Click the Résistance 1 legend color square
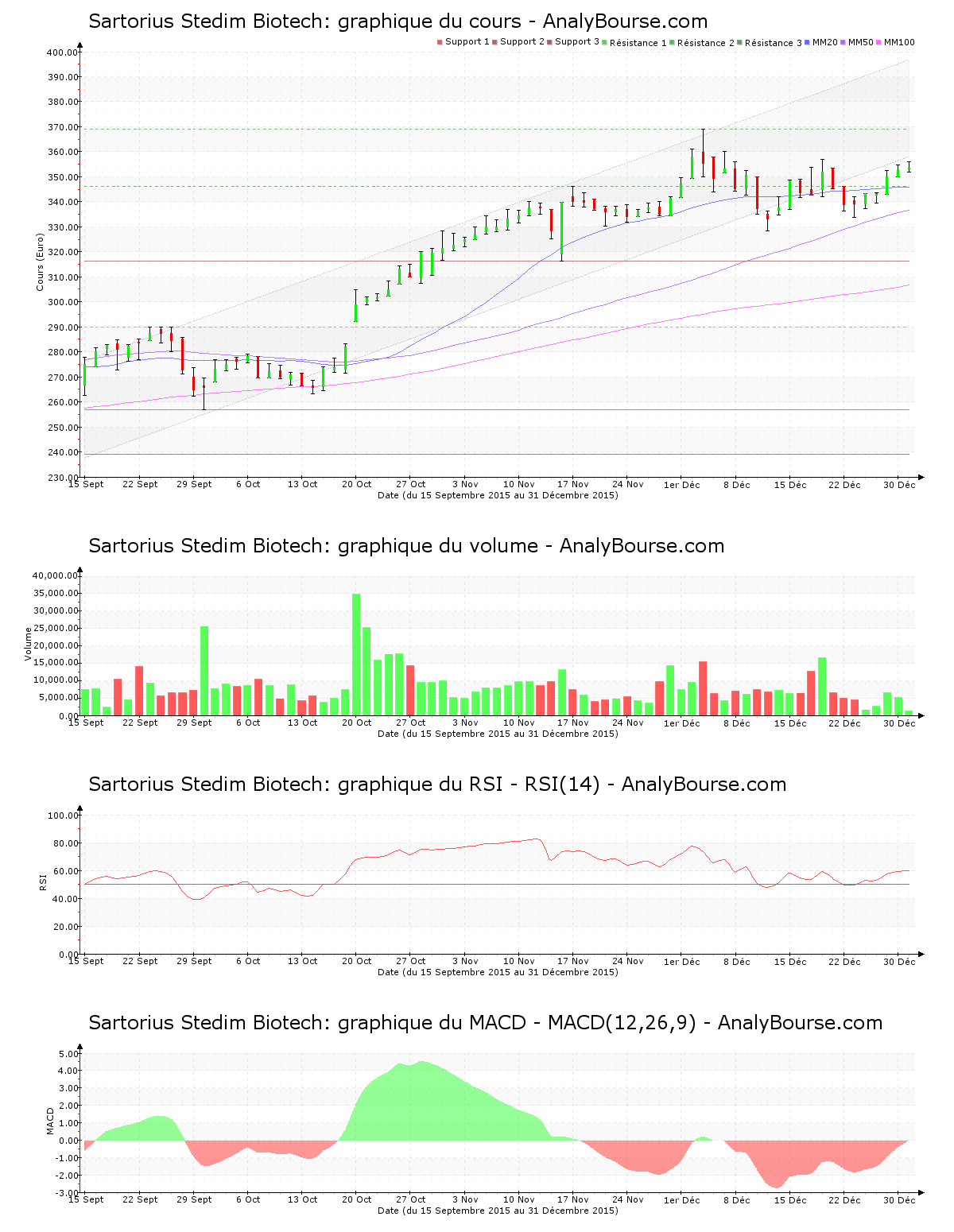The width and height of the screenshot is (954, 1232). pos(605,42)
